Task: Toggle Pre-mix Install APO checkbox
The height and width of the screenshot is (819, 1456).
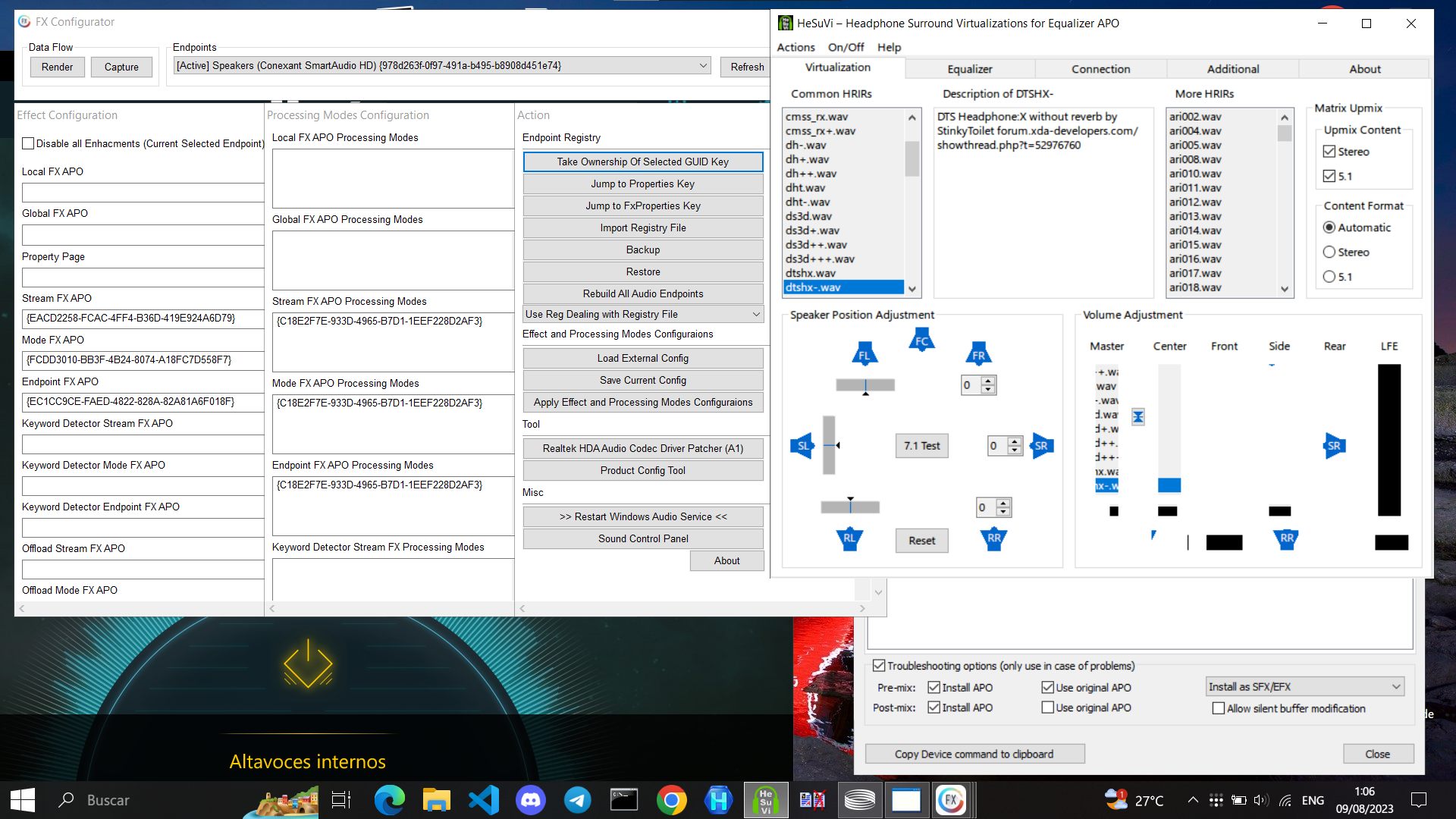Action: (x=934, y=688)
